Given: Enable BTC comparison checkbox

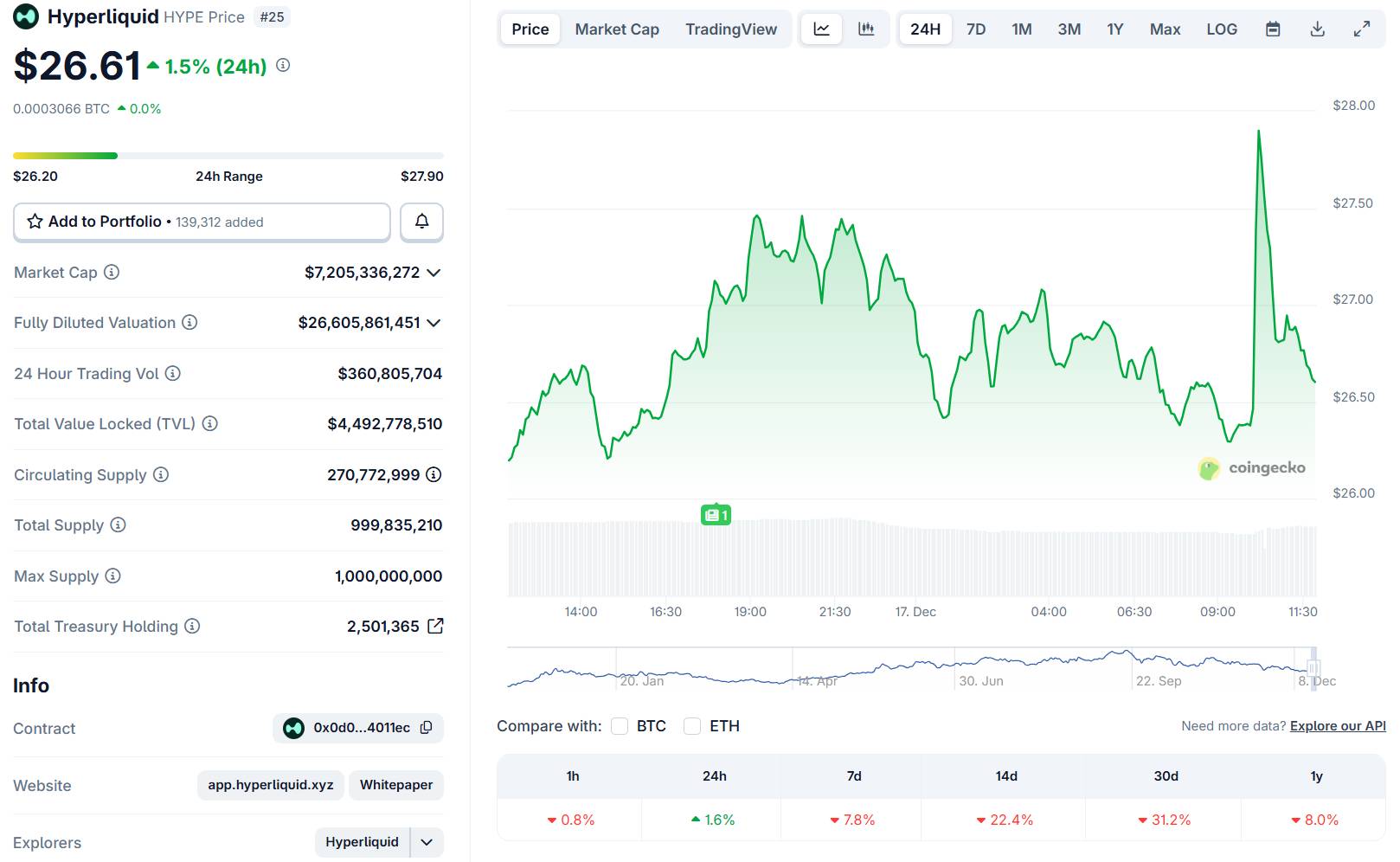Looking at the screenshot, I should coord(620,726).
